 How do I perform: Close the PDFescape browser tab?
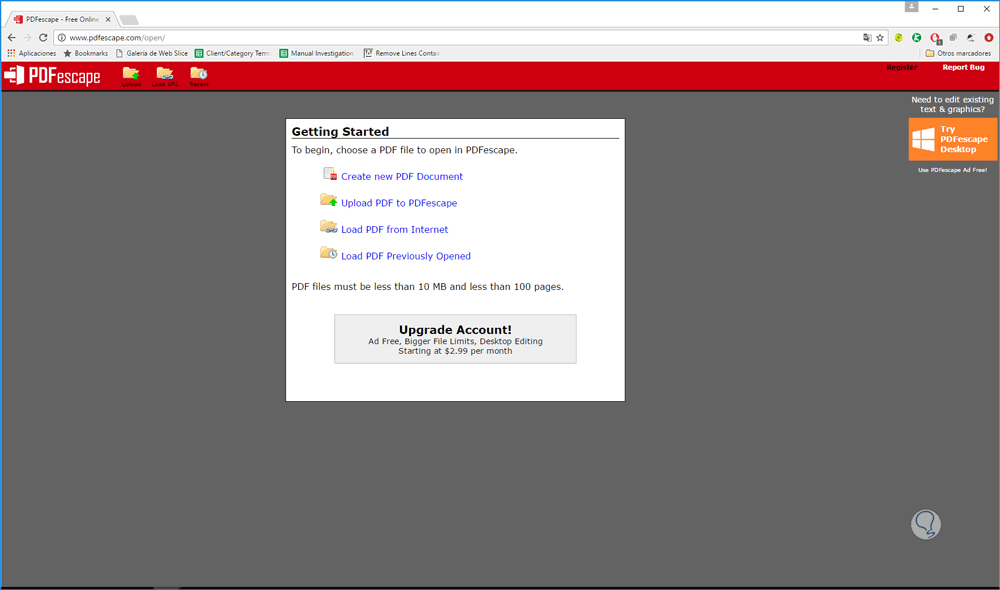pyautogui.click(x=108, y=20)
